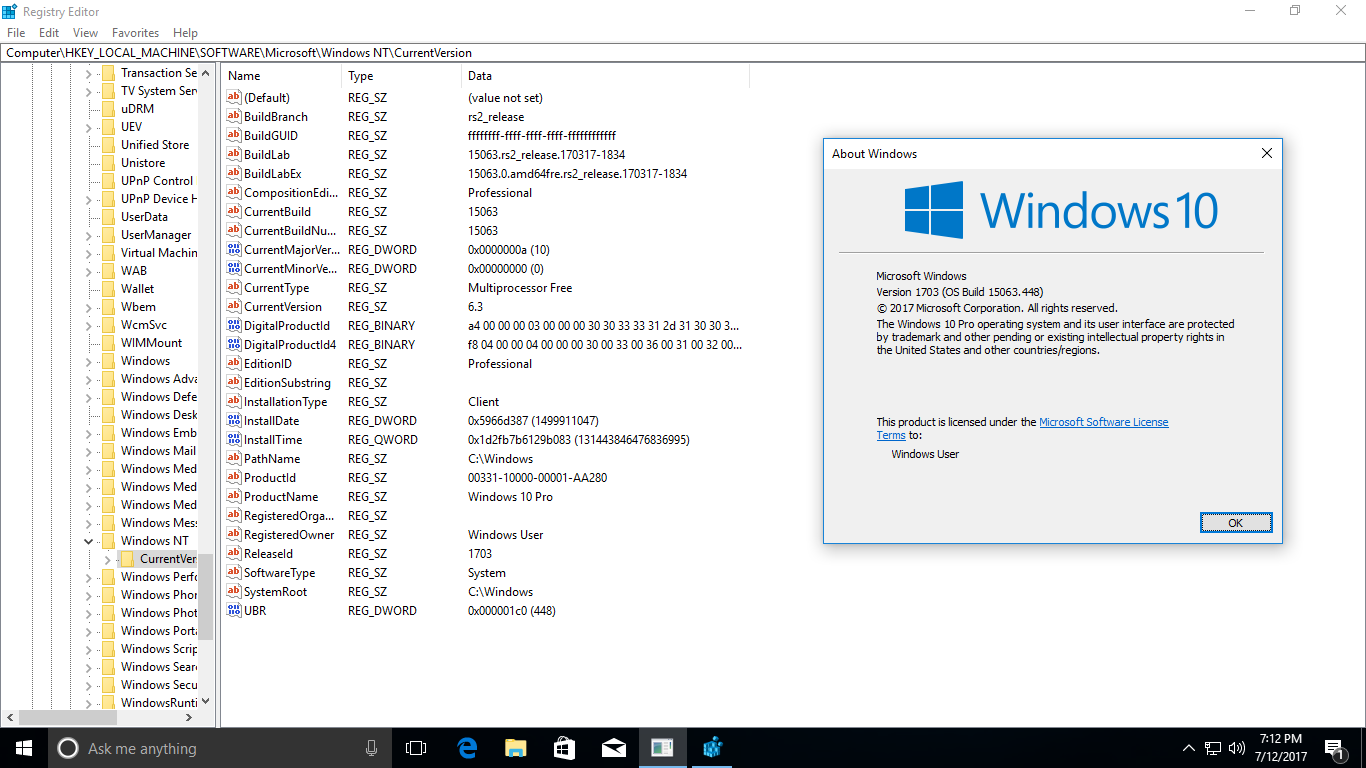Image resolution: width=1366 pixels, height=768 pixels.
Task: Click the tree pane horizontal scrollbar thumb
Action: coord(67,717)
